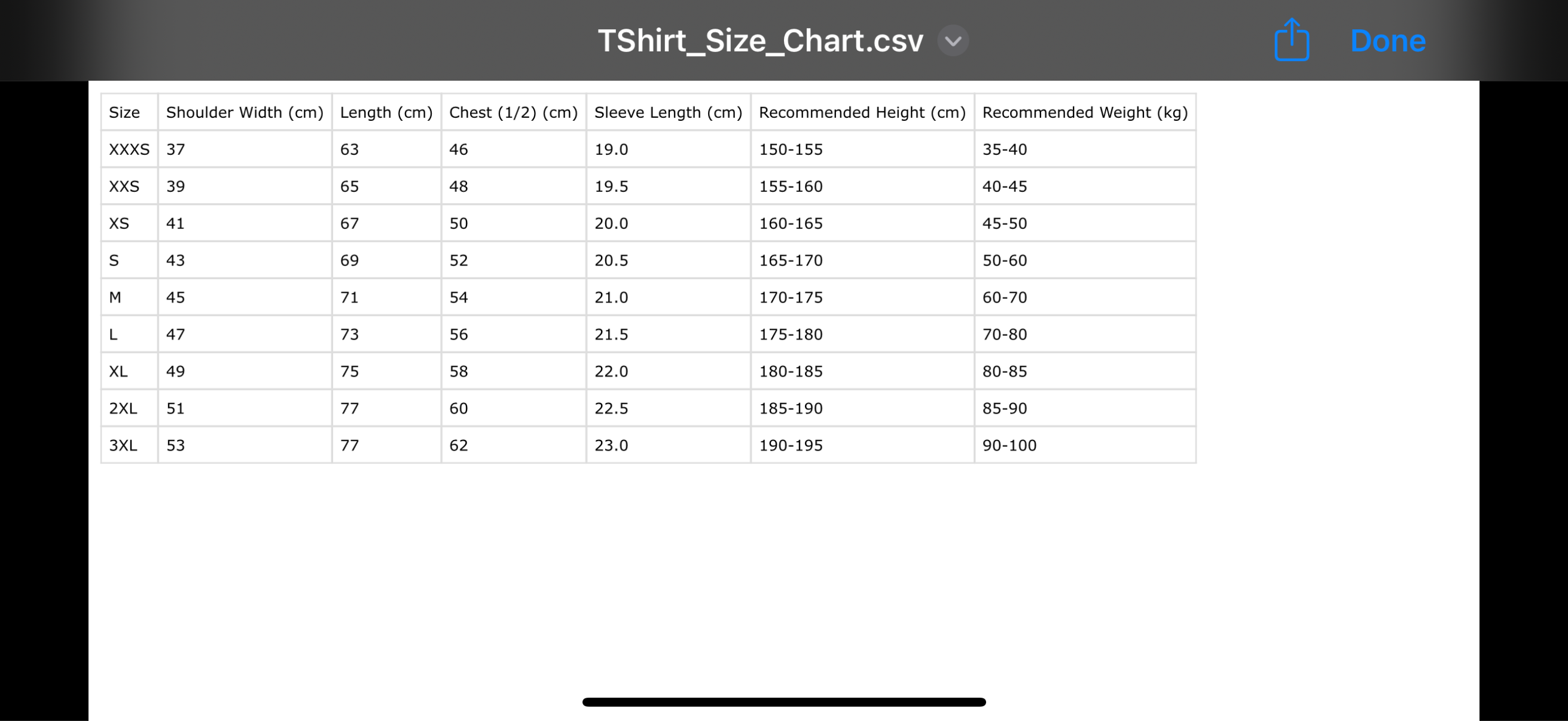Select the 2XL size cell
Image resolution: width=1568 pixels, height=721 pixels.
pos(123,408)
